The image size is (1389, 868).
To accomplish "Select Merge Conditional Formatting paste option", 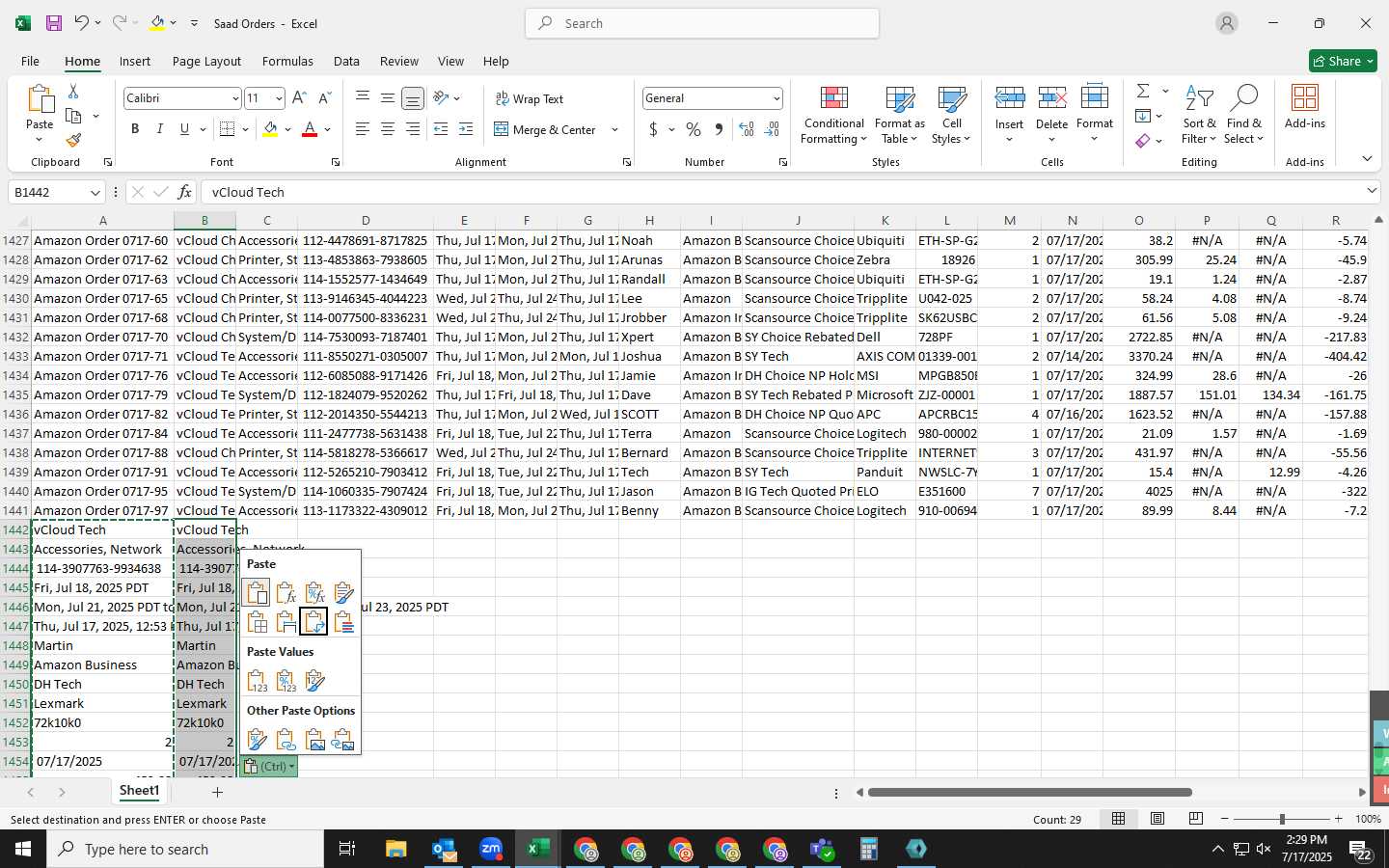I will [x=343, y=622].
